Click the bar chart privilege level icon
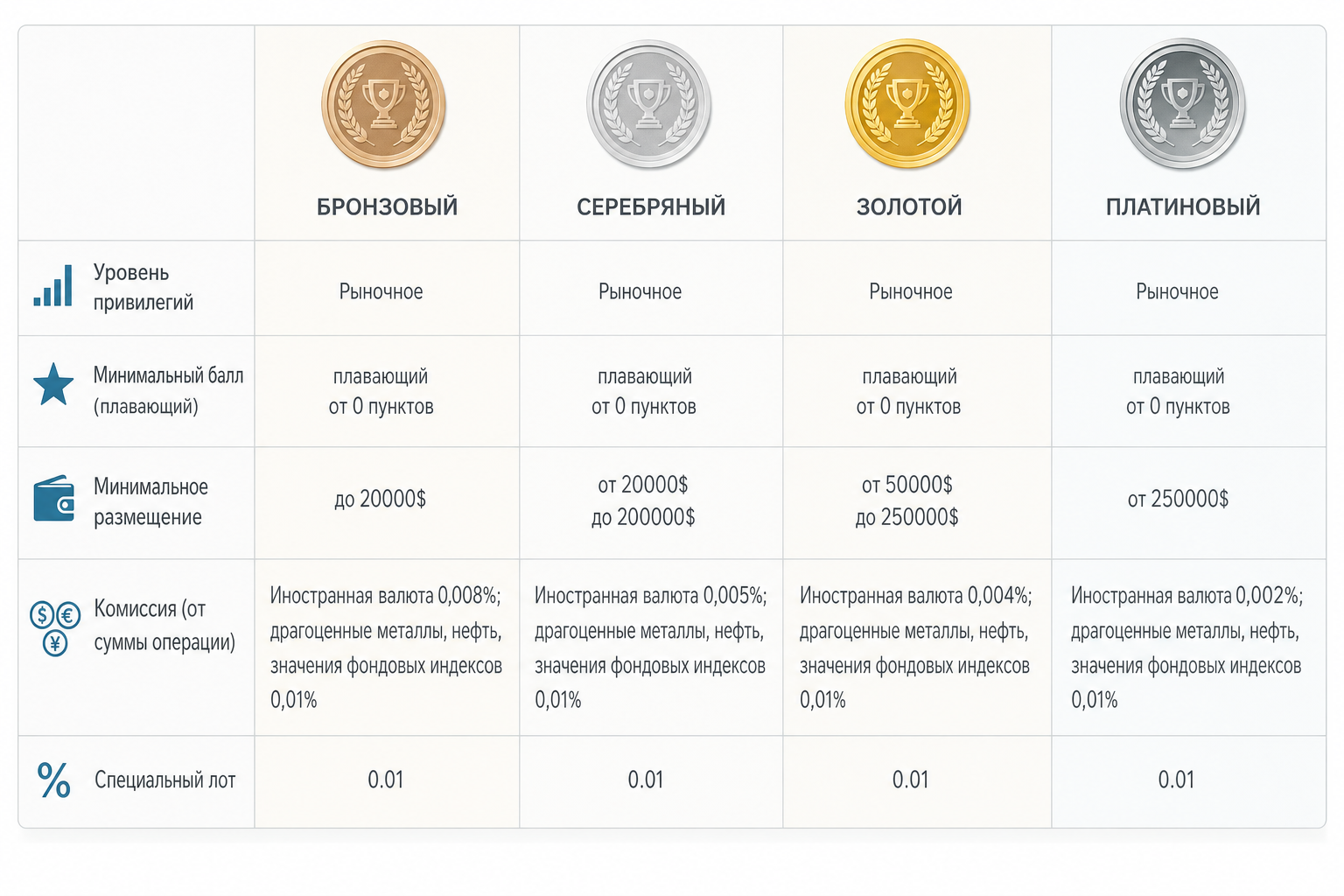 point(53,286)
